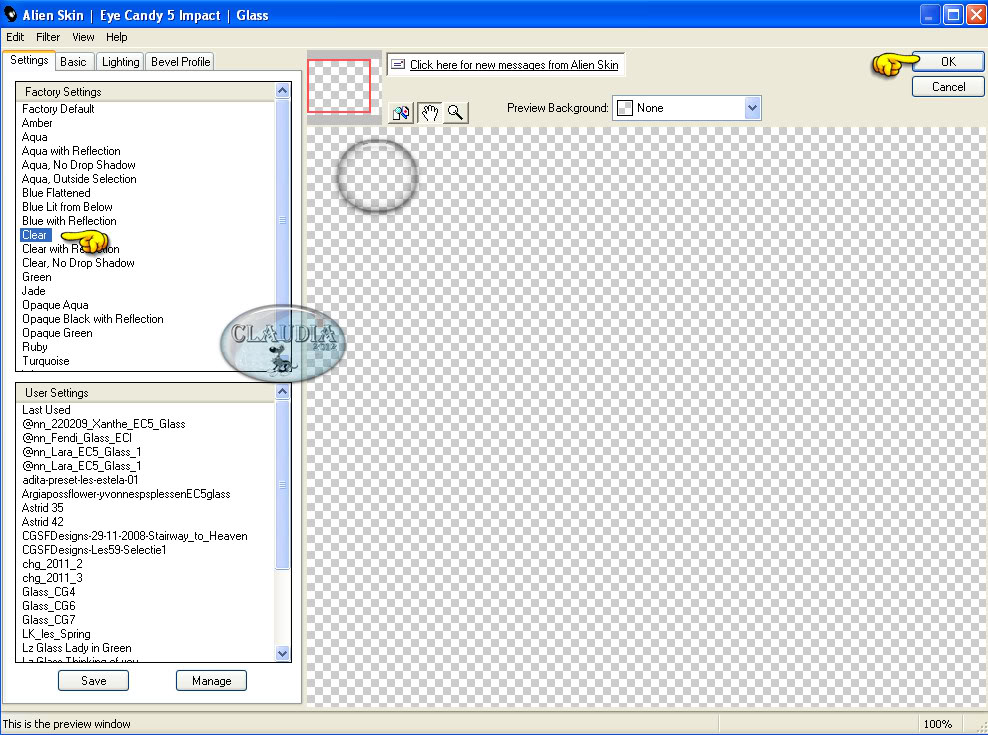Screen dimensions: 988x735
Task: Select the Jade preset
Action: (33, 291)
